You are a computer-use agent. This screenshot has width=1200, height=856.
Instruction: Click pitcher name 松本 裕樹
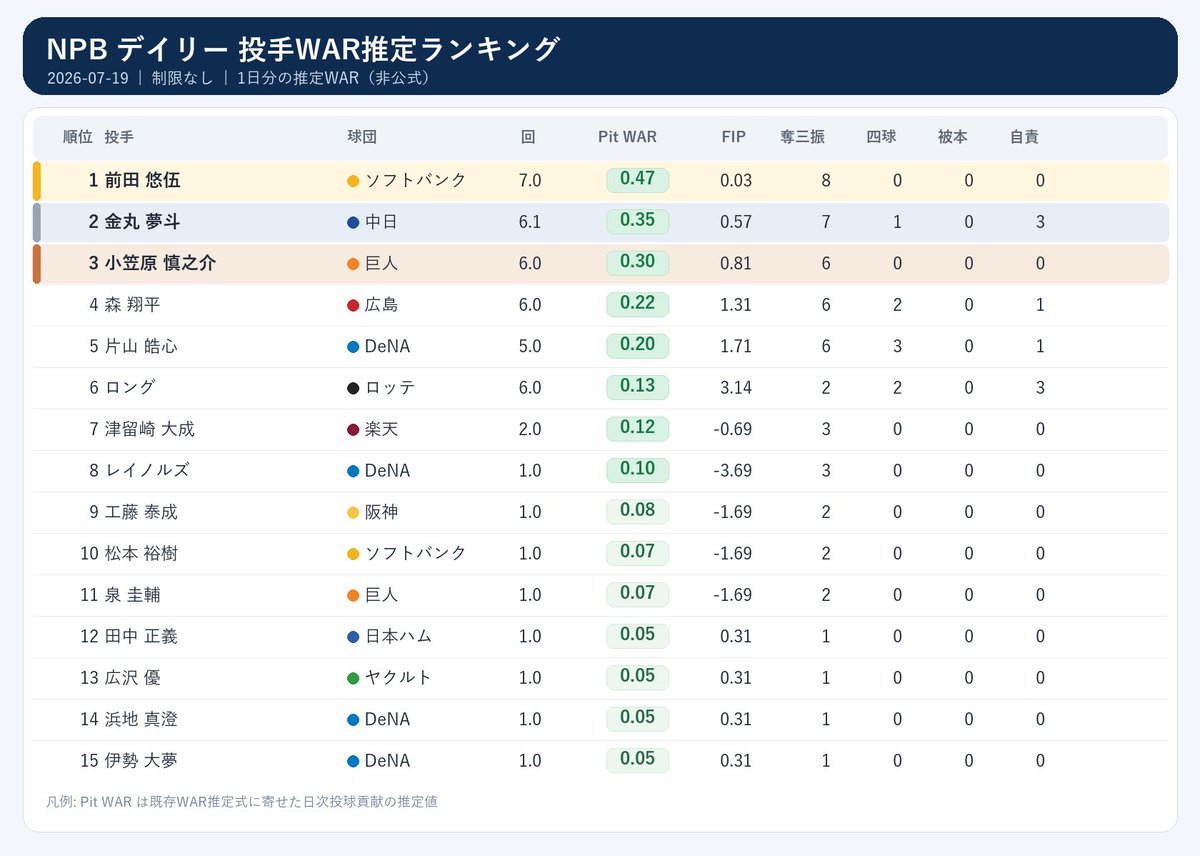point(141,554)
